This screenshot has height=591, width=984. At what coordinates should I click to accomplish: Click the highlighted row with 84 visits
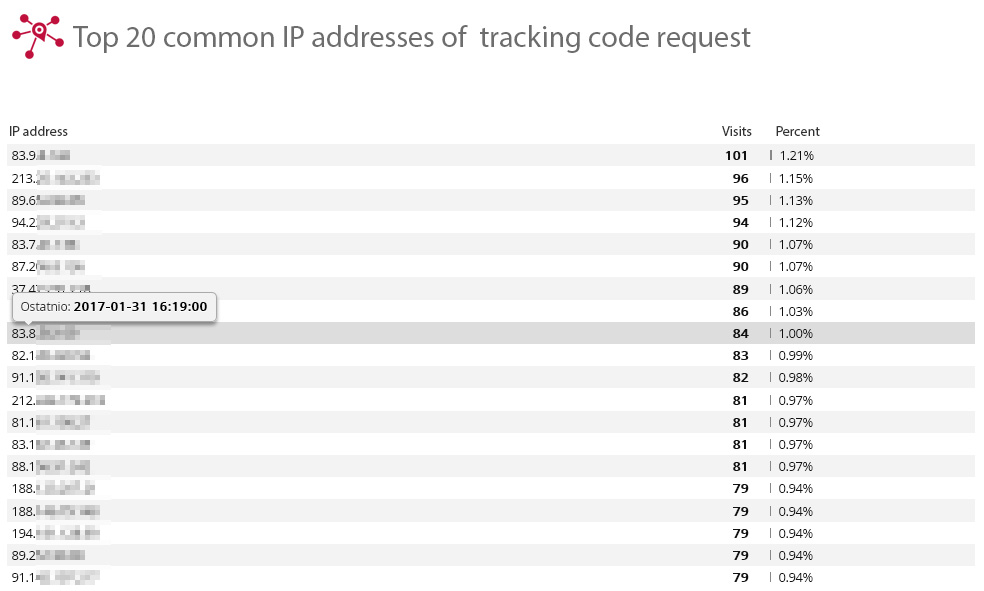491,333
